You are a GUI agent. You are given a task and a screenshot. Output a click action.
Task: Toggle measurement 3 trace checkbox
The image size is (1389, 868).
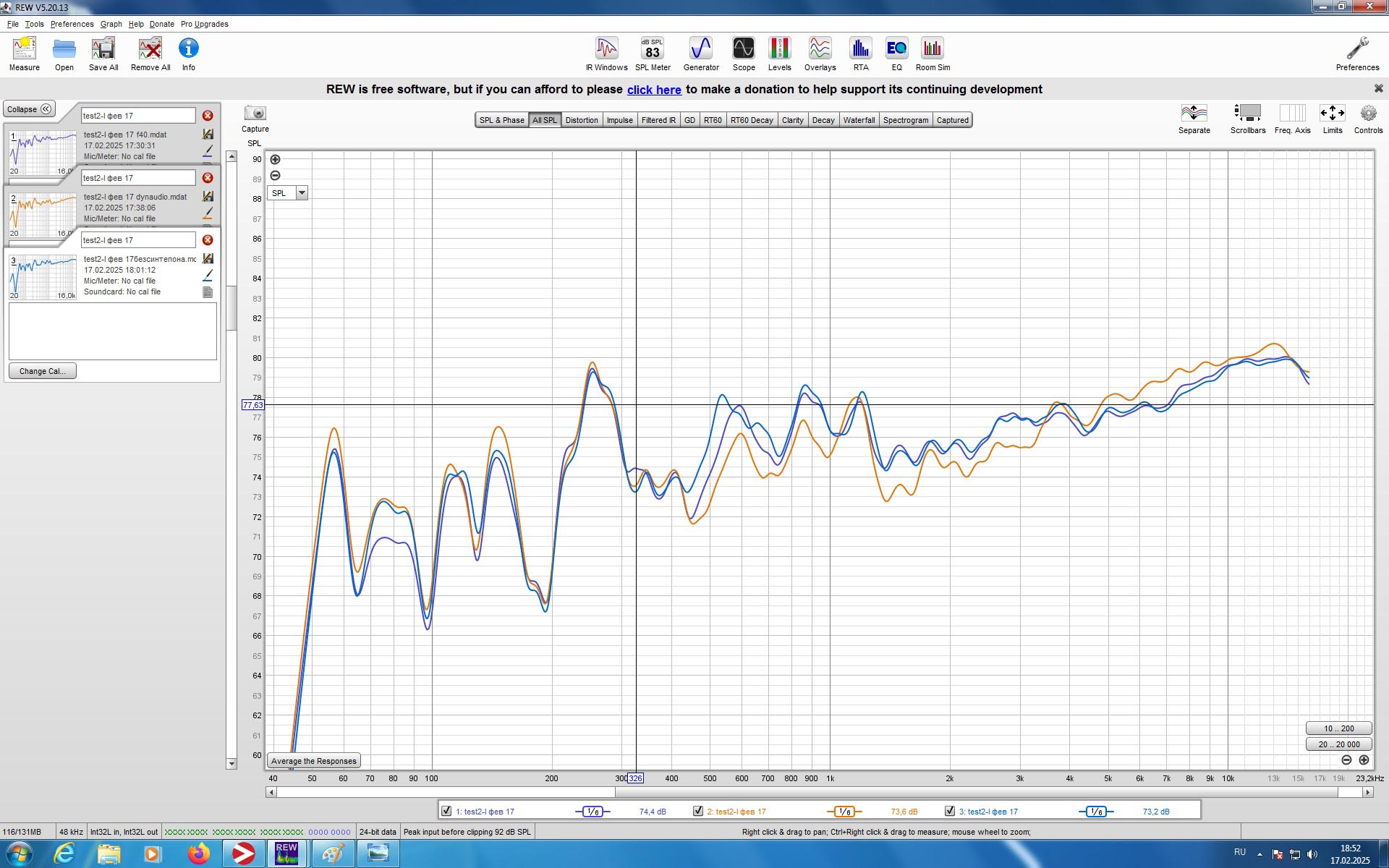pyautogui.click(x=950, y=811)
